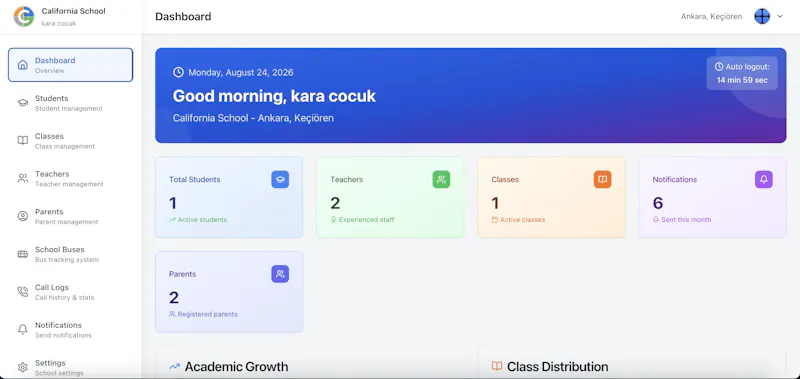
Task: Click the small trend icon by Active students
Action: (x=172, y=220)
